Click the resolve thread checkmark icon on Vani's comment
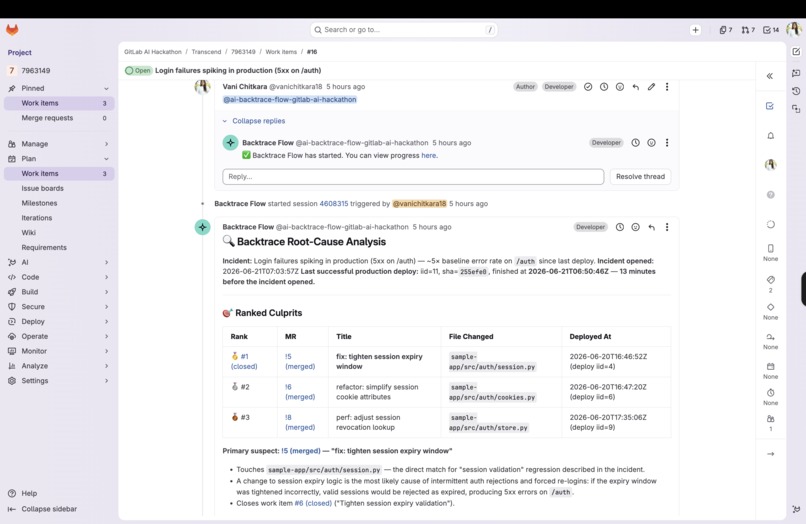 [588, 87]
